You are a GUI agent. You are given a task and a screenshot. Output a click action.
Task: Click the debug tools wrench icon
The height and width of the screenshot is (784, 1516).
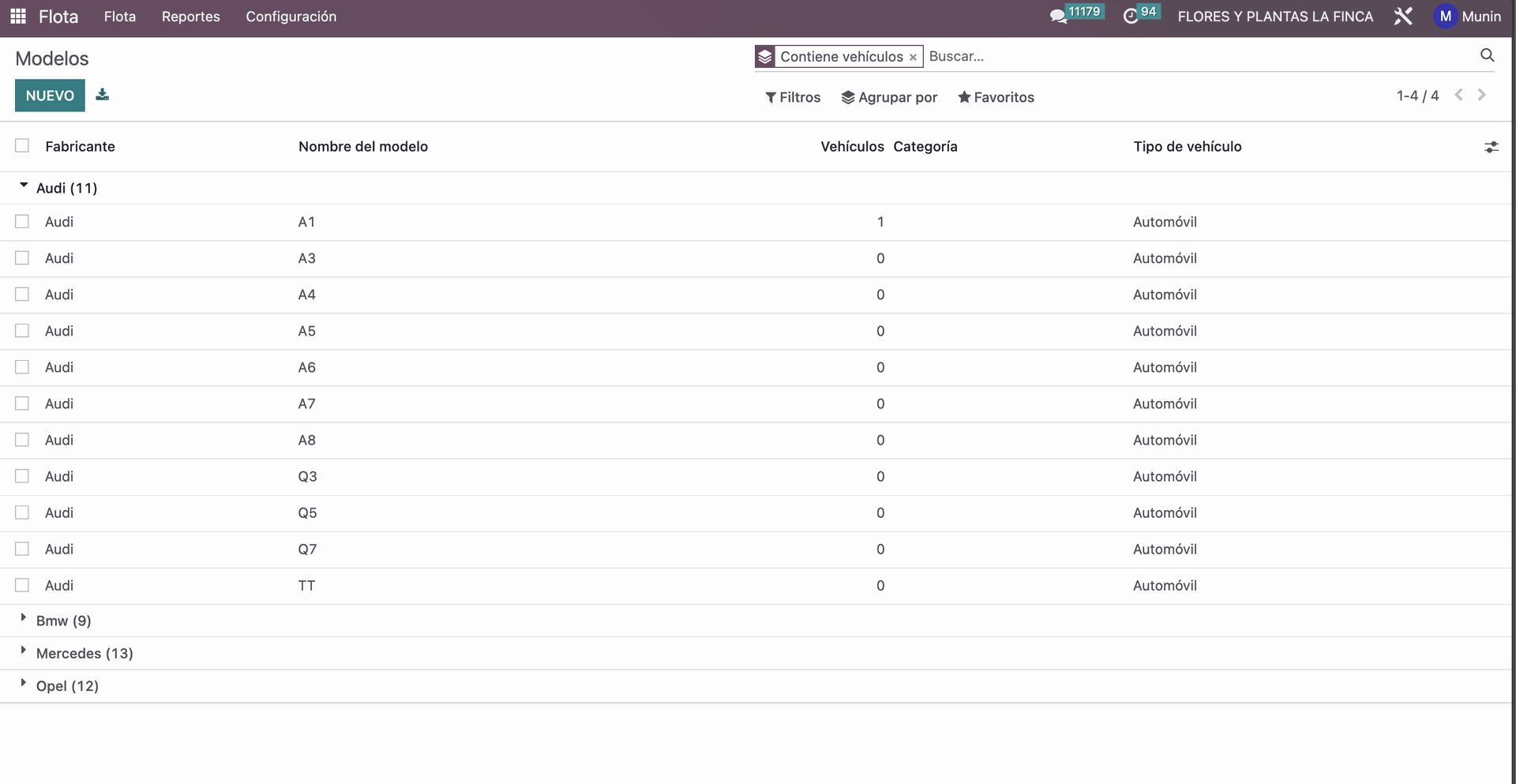click(1402, 16)
